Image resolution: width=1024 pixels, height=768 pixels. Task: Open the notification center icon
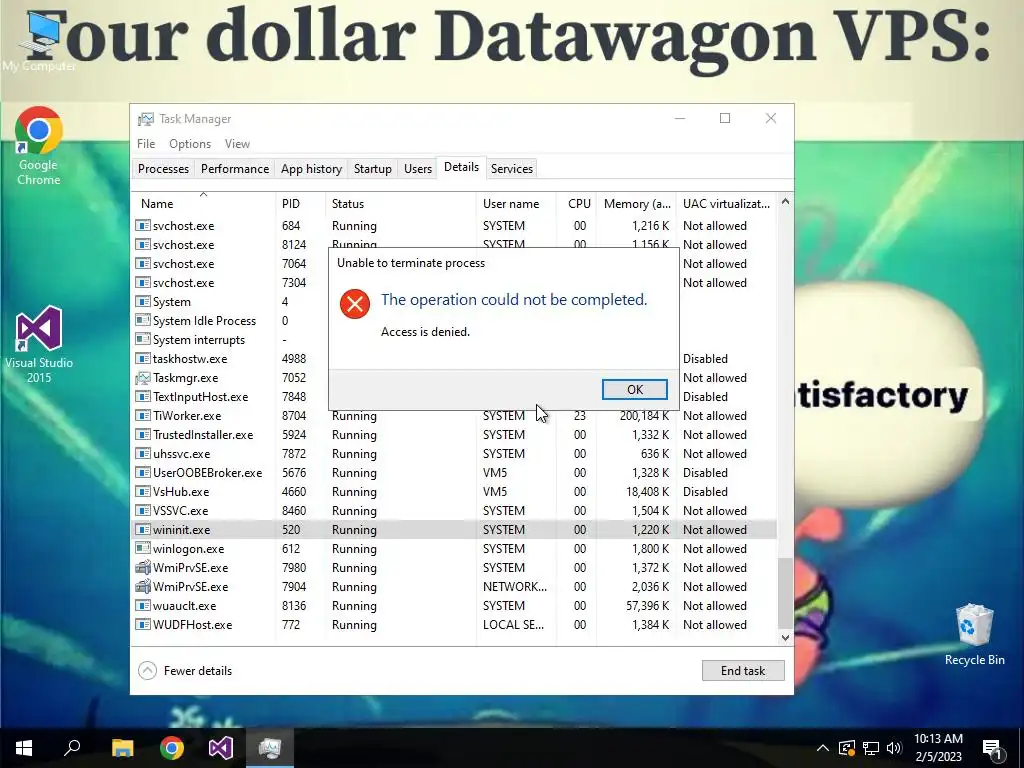[992, 749]
